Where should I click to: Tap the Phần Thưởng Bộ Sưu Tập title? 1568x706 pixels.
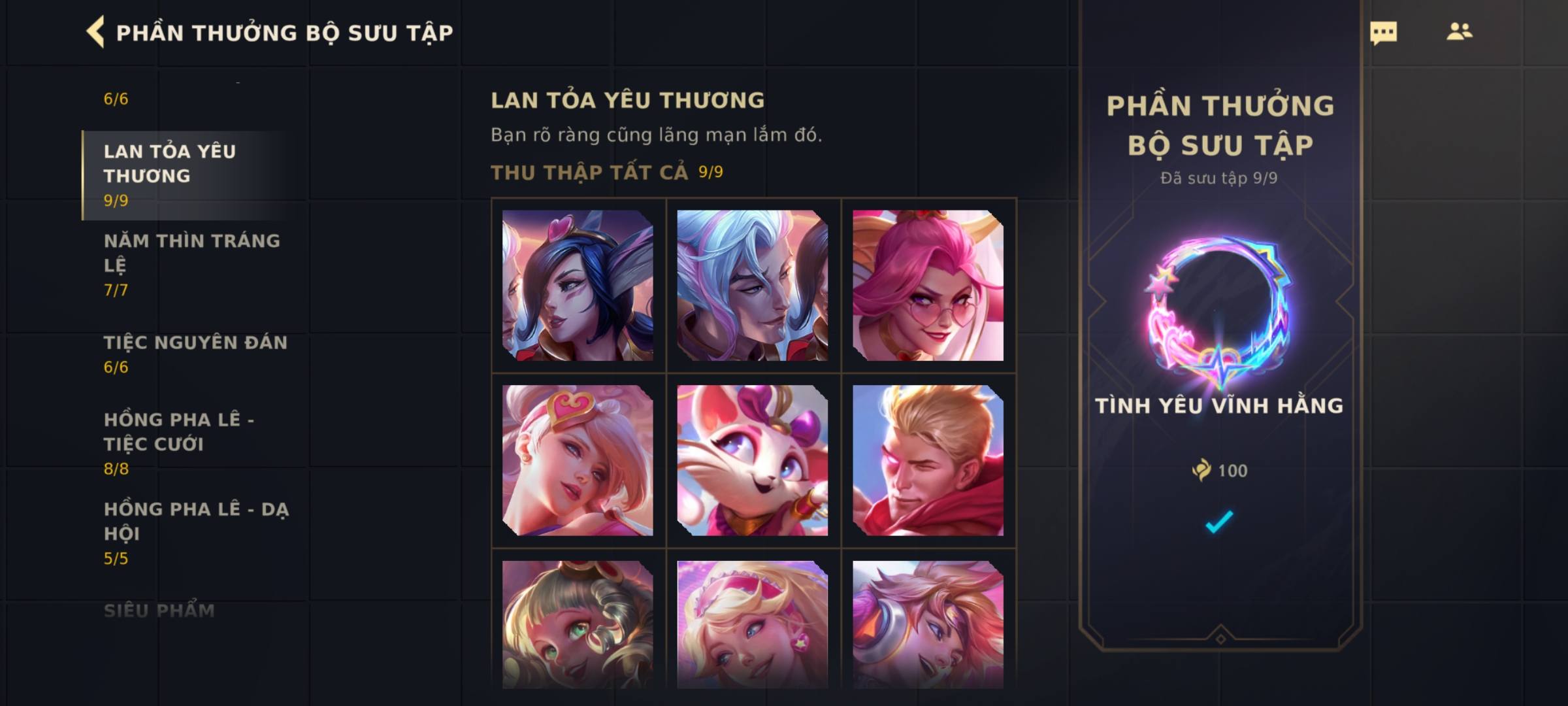pos(285,33)
